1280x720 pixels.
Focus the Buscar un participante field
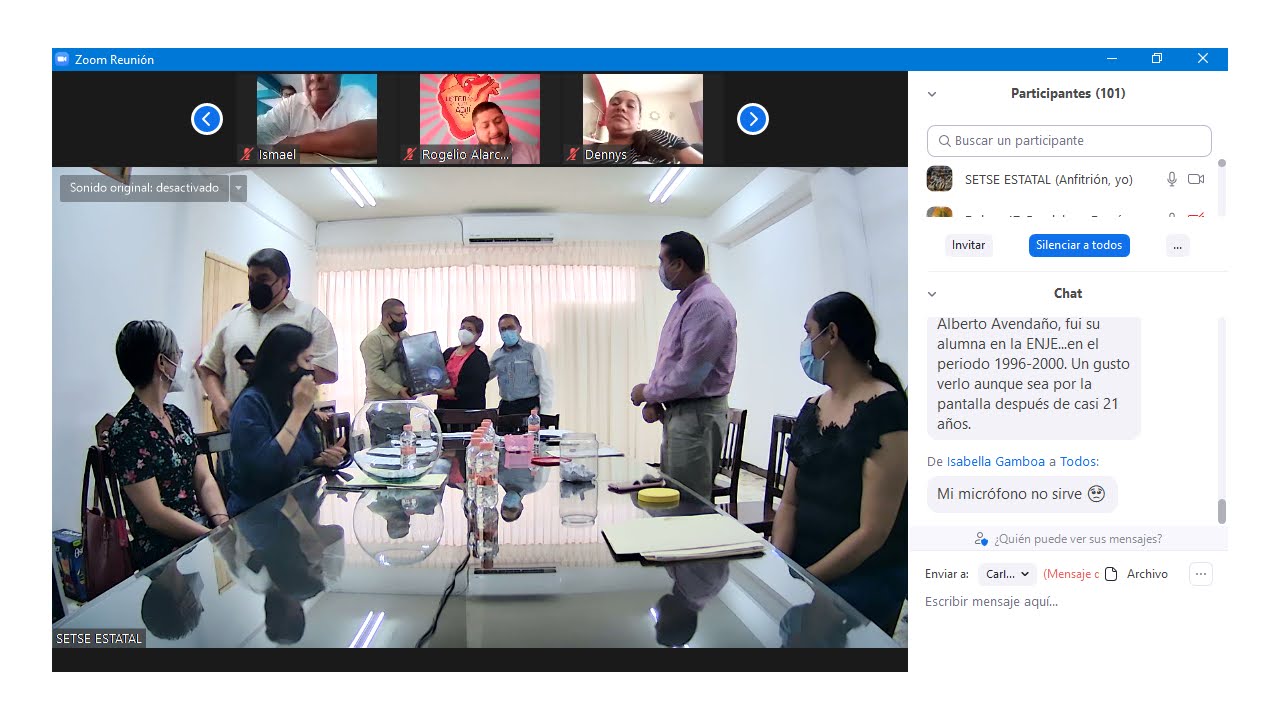1069,141
